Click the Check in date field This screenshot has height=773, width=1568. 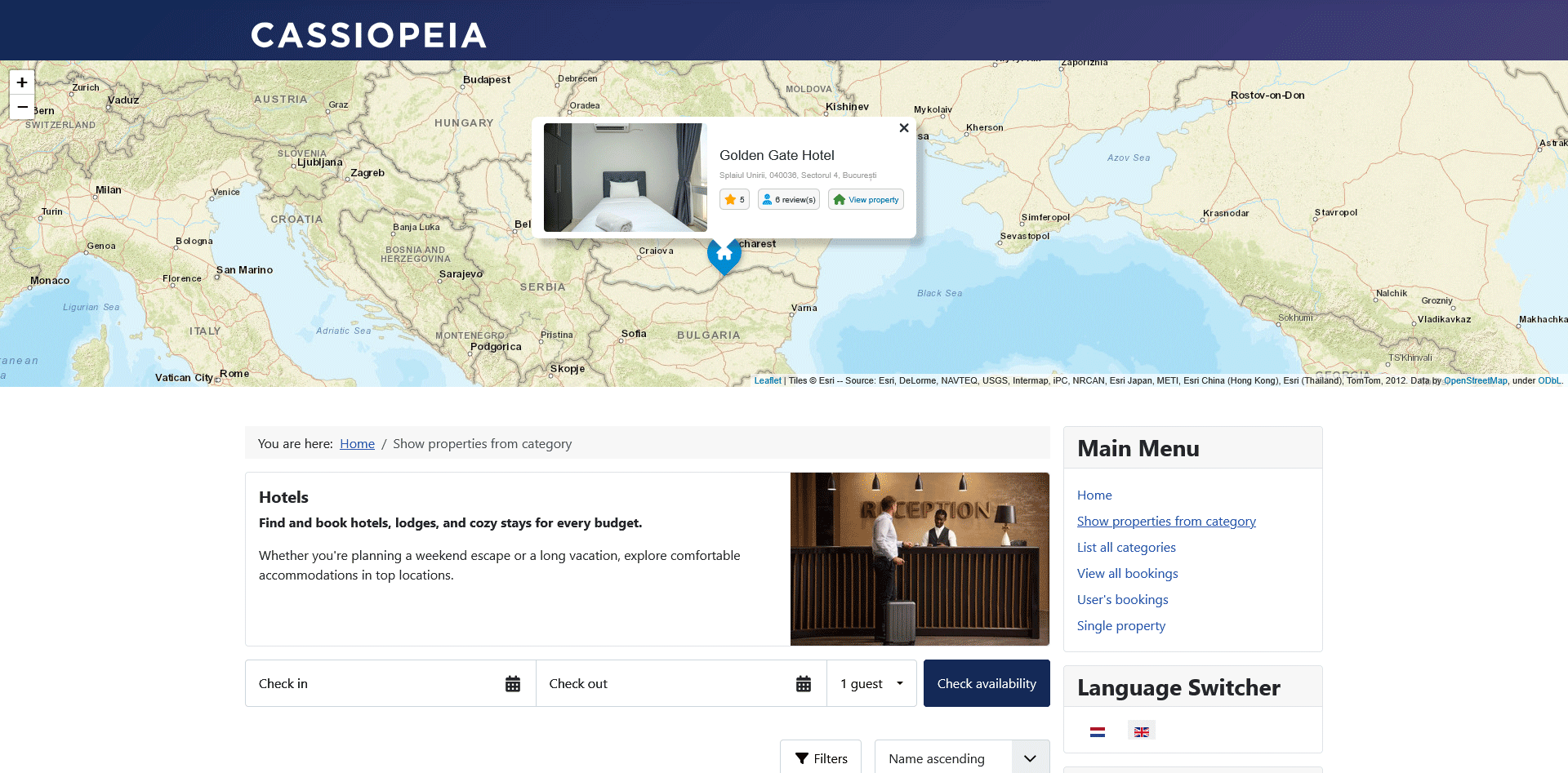click(390, 683)
